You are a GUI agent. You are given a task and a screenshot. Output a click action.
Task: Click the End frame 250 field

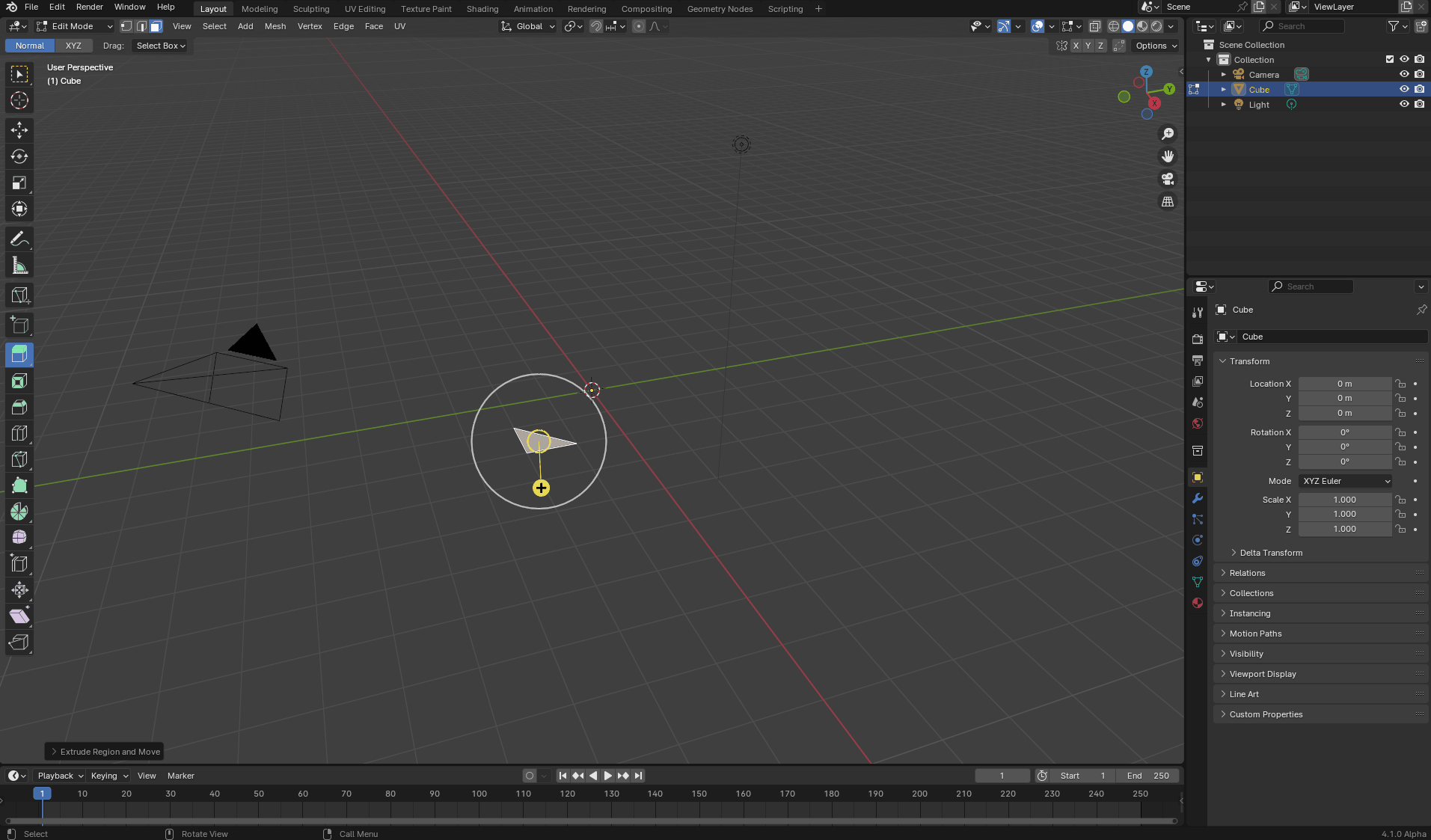[x=1147, y=776]
